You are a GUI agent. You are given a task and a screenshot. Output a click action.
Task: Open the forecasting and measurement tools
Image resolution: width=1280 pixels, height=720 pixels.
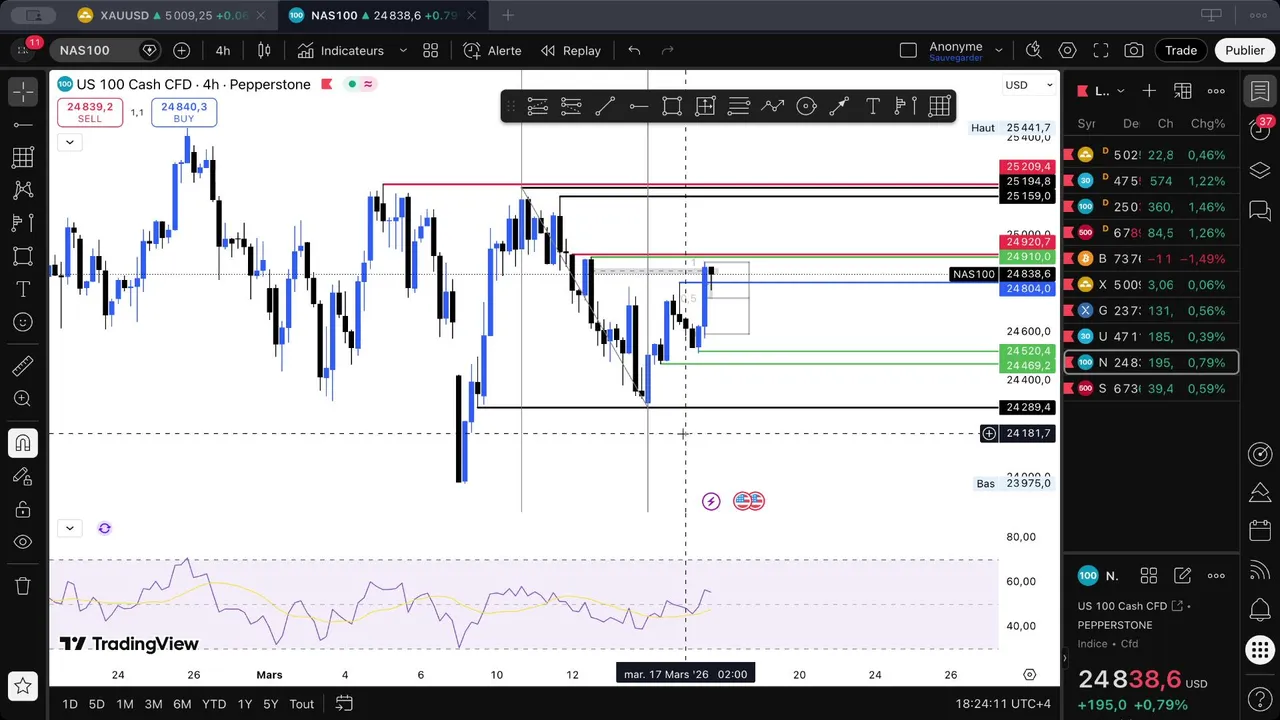coord(23,223)
